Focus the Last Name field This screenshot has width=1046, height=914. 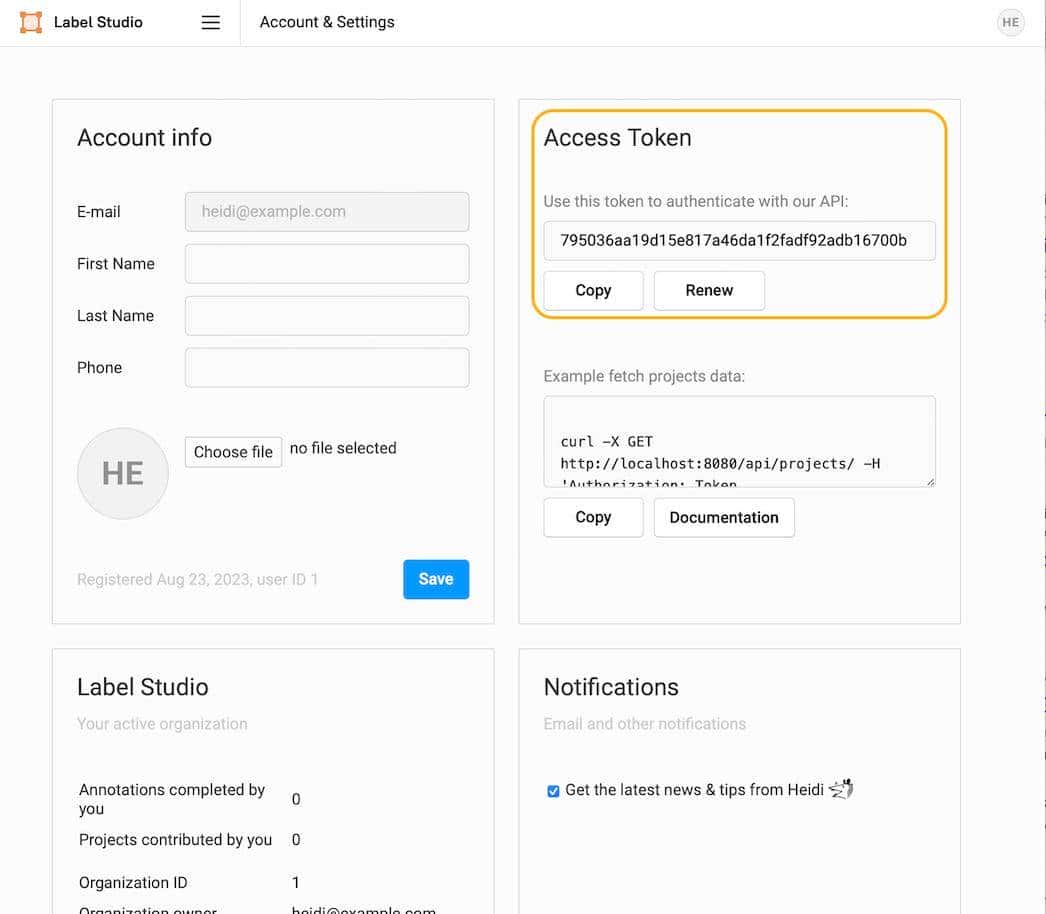[x=327, y=316]
